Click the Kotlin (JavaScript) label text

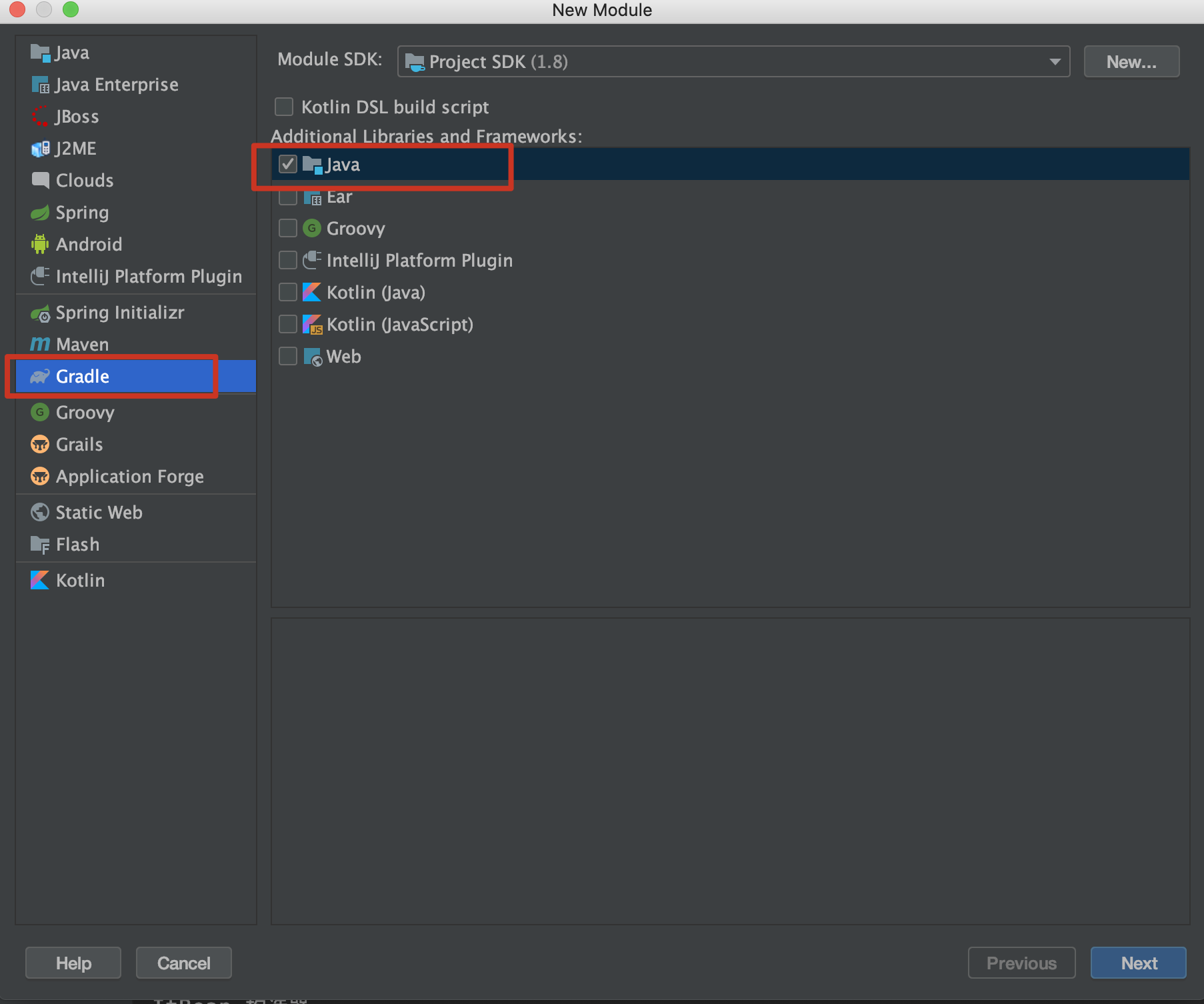pyautogui.click(x=400, y=325)
